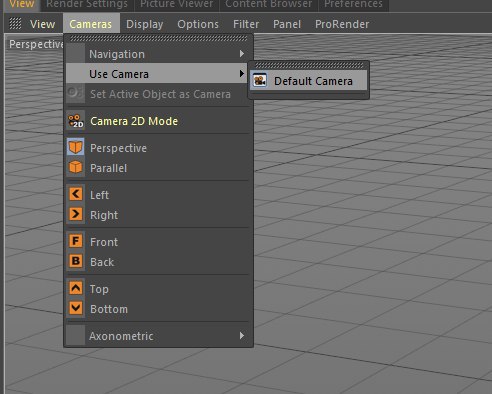The height and width of the screenshot is (394, 492).
Task: Open the Display menu
Action: click(x=145, y=24)
